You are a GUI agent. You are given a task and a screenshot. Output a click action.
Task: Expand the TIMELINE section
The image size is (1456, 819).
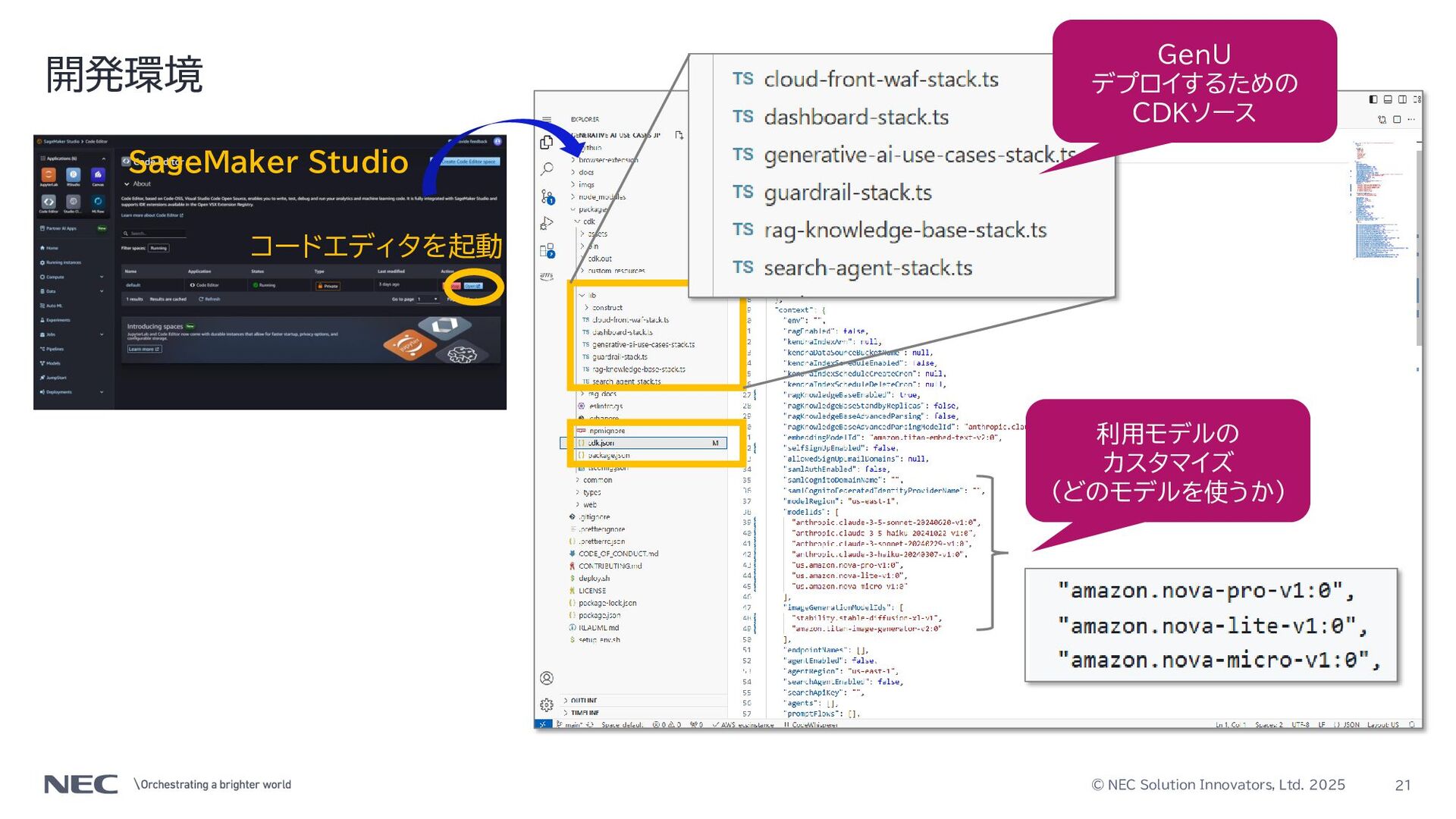click(x=582, y=713)
